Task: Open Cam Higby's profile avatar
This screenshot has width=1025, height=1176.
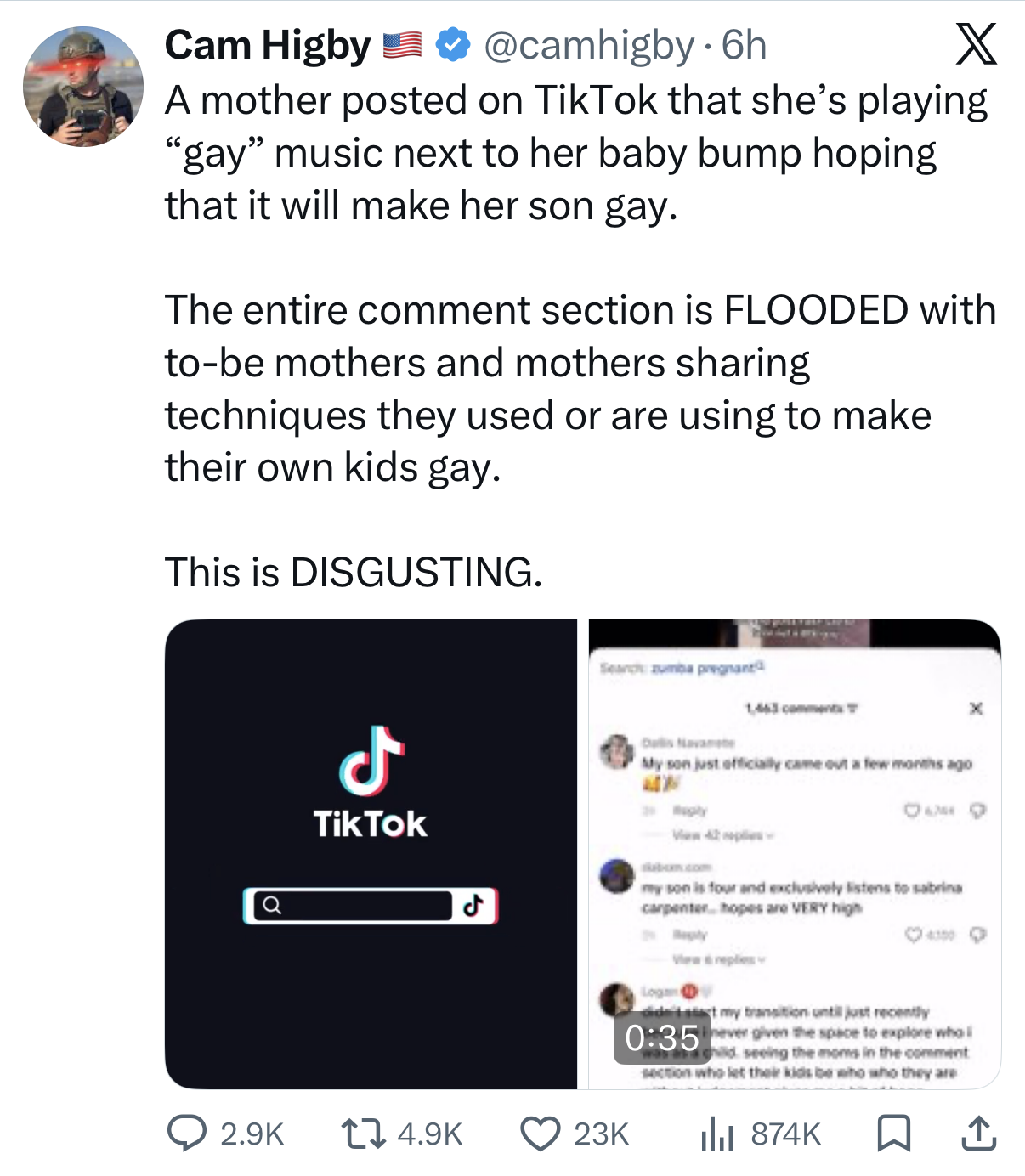Action: click(83, 87)
